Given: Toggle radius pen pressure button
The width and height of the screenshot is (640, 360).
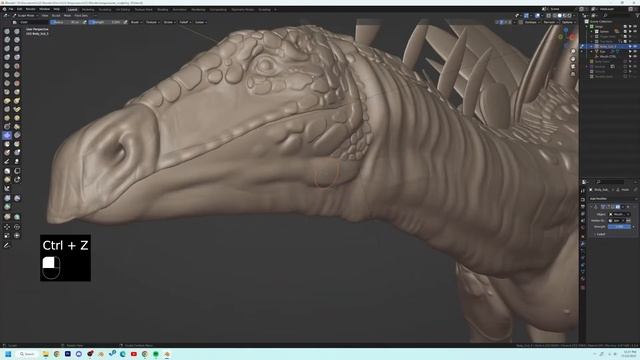Looking at the screenshot, I should point(84,22).
